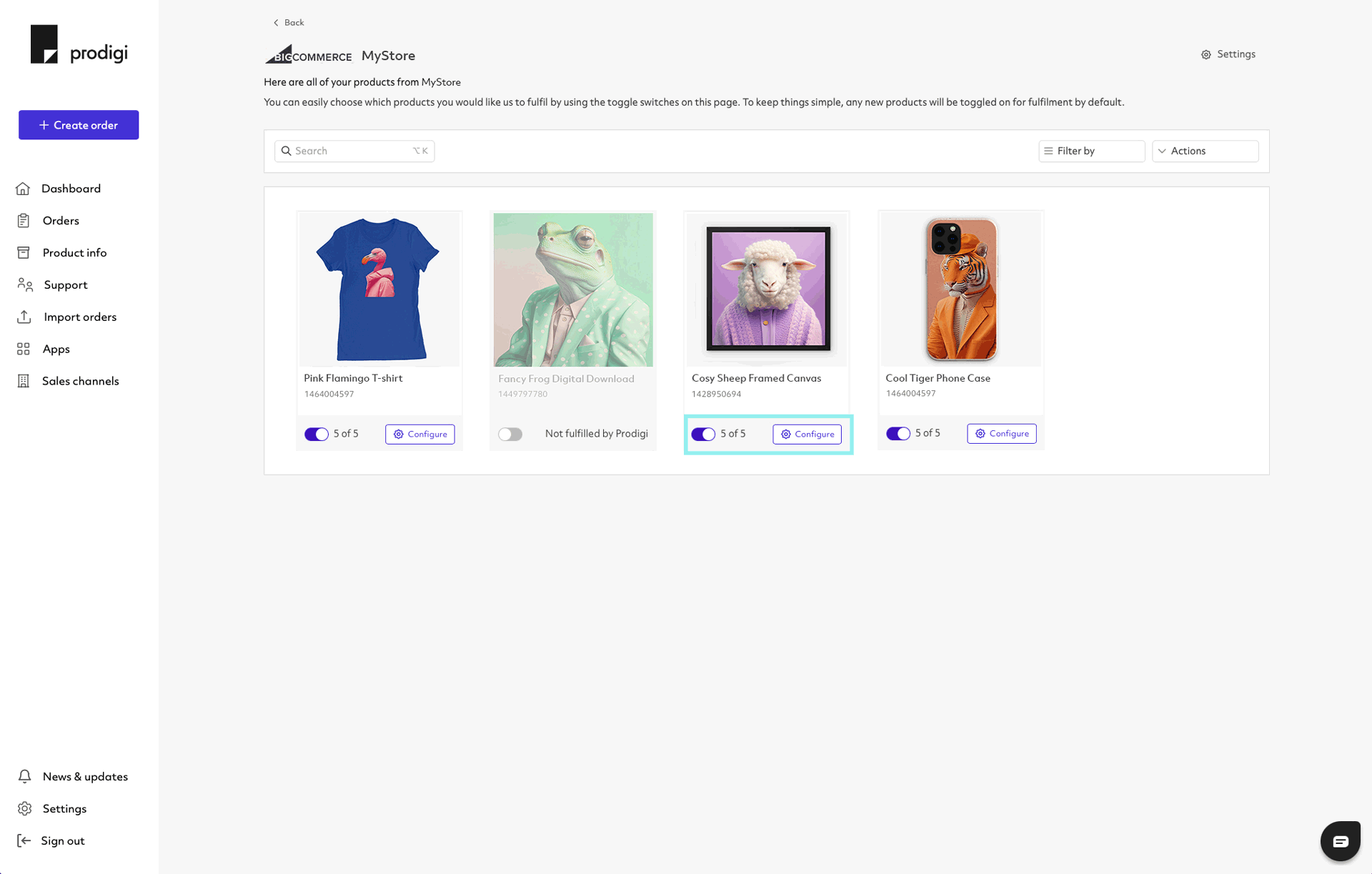1372x874 pixels.
Task: Click the Prodigi logo icon
Action: [x=44, y=44]
